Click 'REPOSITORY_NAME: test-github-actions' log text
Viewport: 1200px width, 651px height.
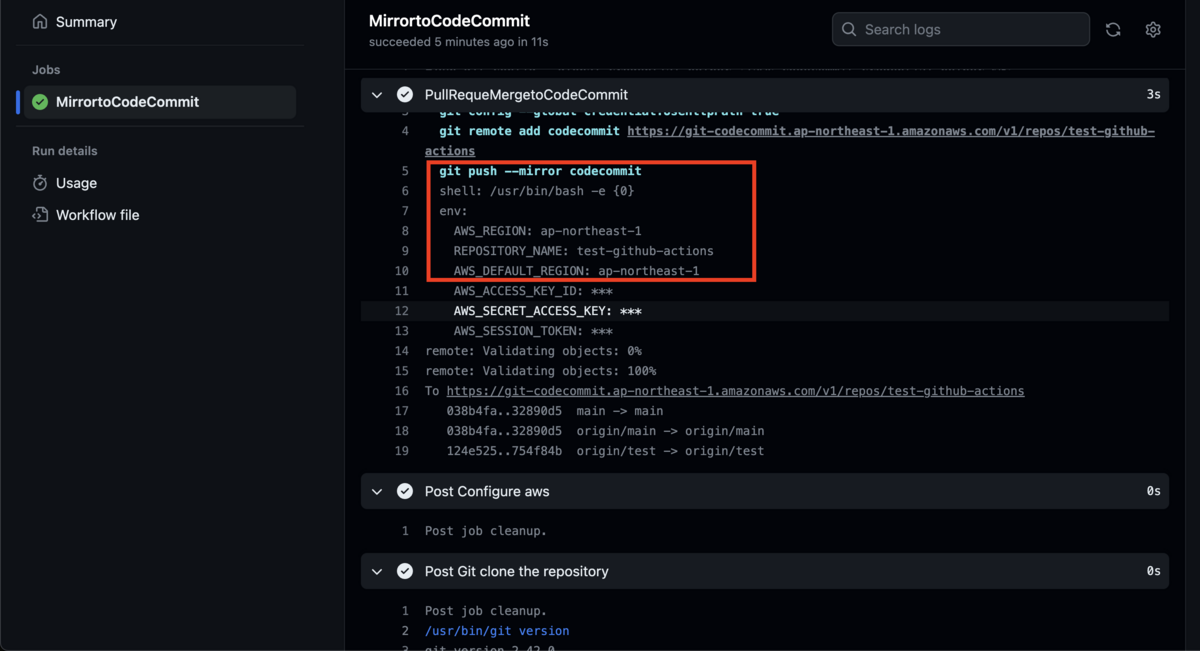(583, 251)
